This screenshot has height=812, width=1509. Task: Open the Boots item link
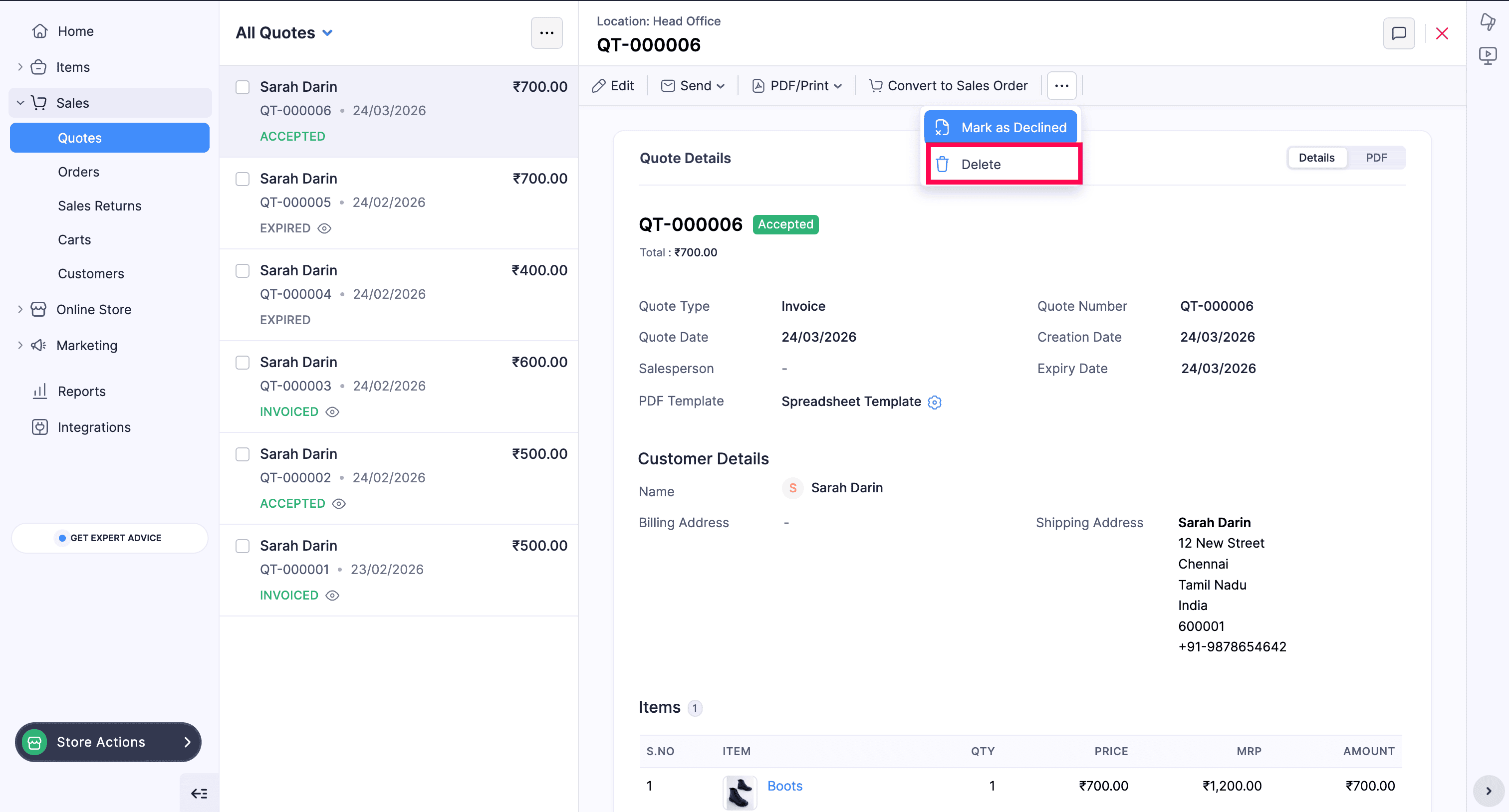(784, 786)
